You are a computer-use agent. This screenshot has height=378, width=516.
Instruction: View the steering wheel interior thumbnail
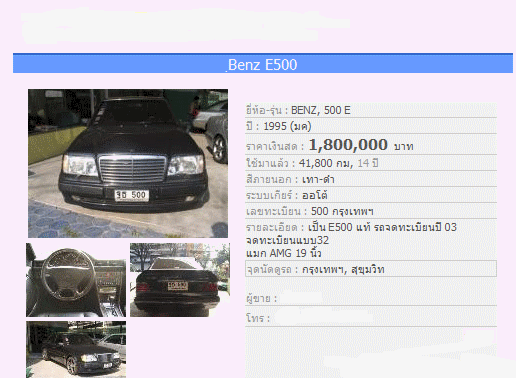pos(76,280)
